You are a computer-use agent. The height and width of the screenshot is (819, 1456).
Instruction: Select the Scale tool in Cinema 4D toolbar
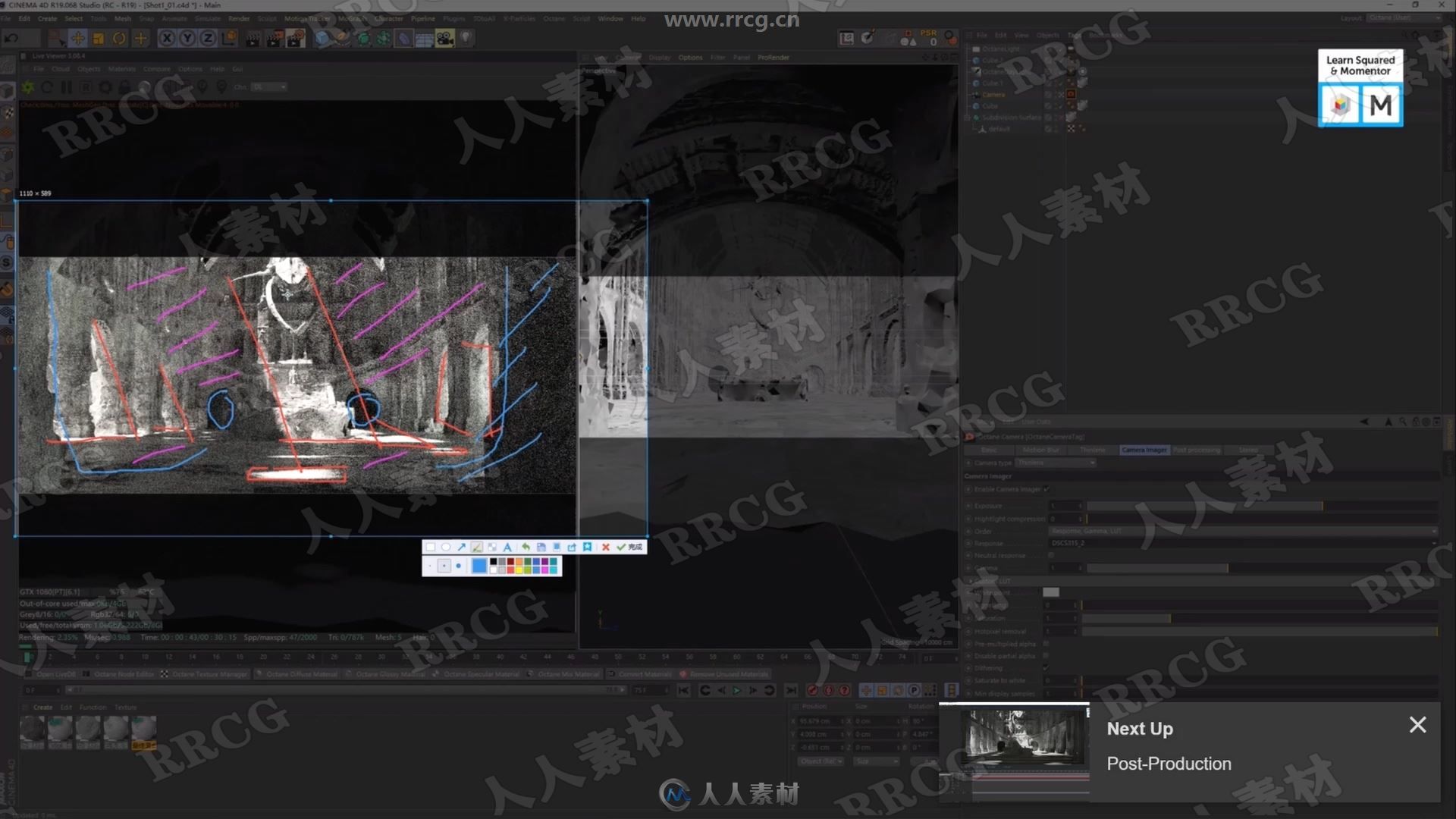click(x=98, y=38)
